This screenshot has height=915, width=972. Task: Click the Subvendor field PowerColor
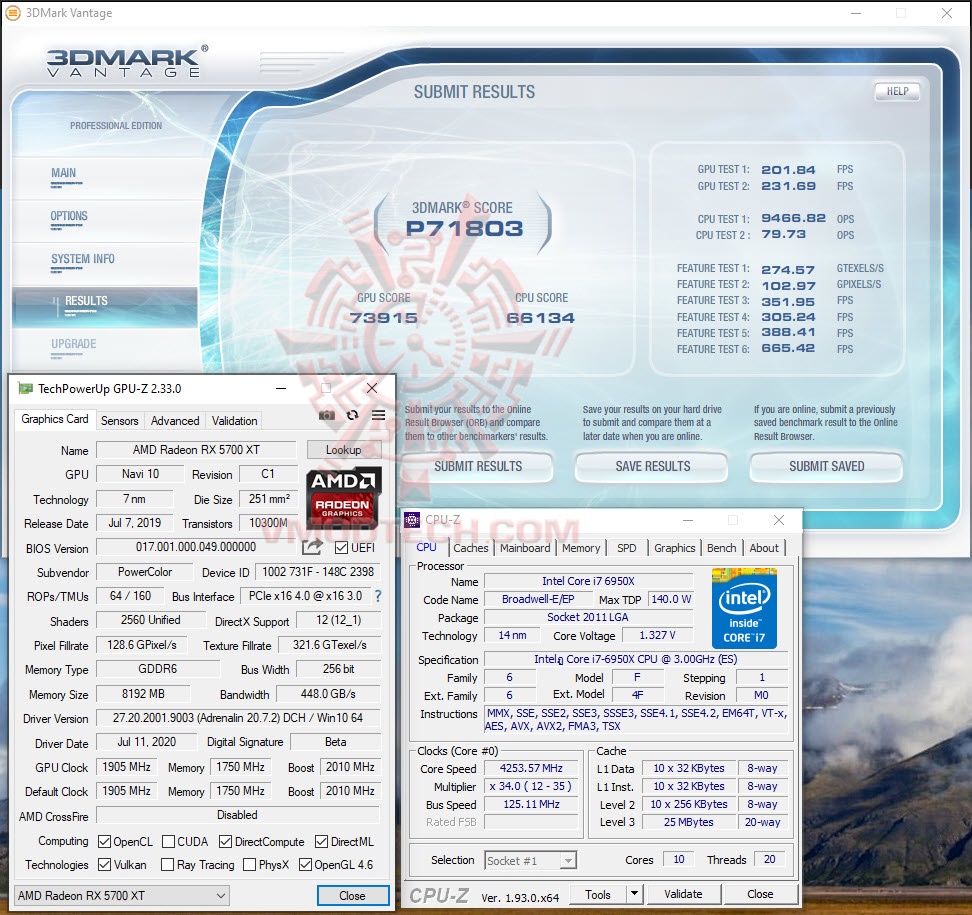(145, 572)
